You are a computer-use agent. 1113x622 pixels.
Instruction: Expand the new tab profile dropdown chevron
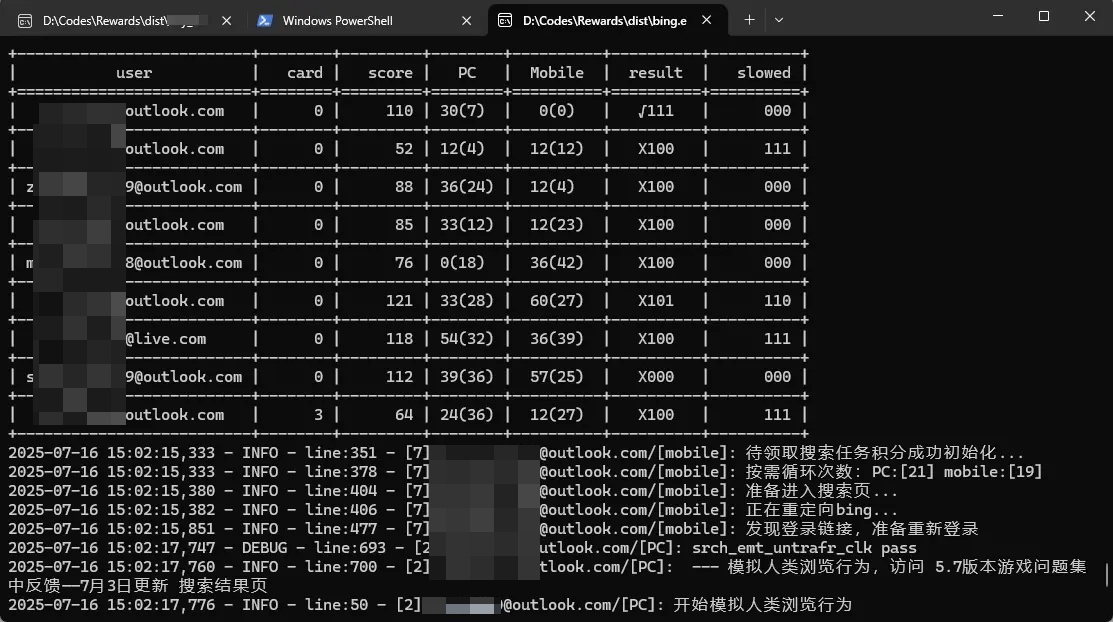pos(779,20)
